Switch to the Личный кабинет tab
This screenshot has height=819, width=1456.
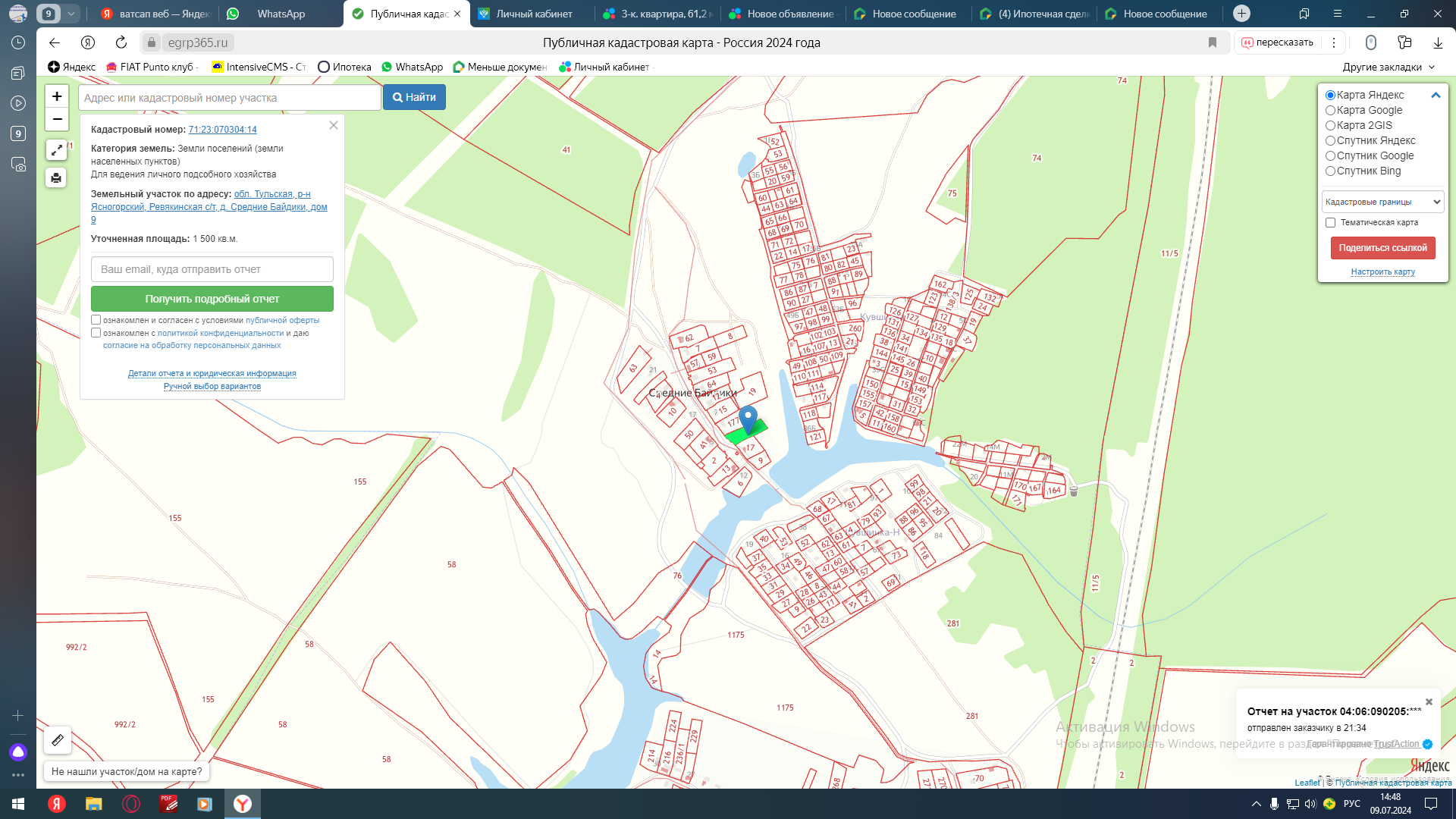(x=533, y=14)
